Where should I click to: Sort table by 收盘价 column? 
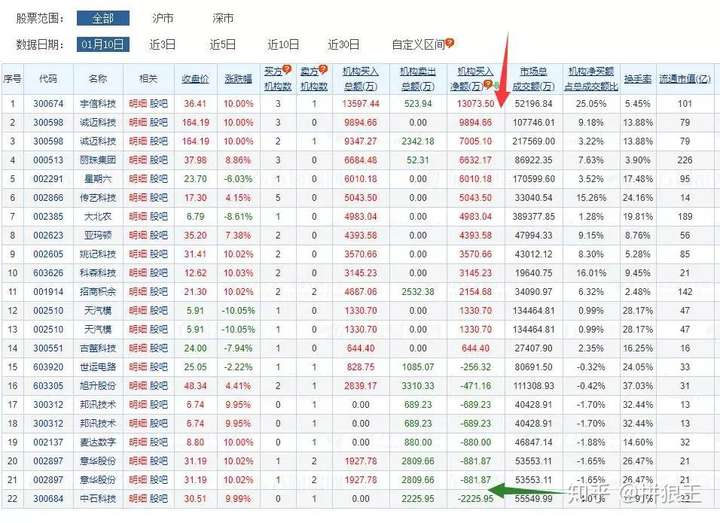[x=195, y=79]
